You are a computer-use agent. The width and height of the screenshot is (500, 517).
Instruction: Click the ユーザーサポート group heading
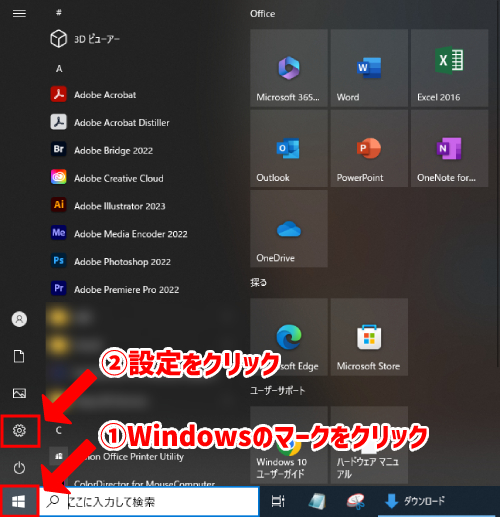click(277, 390)
